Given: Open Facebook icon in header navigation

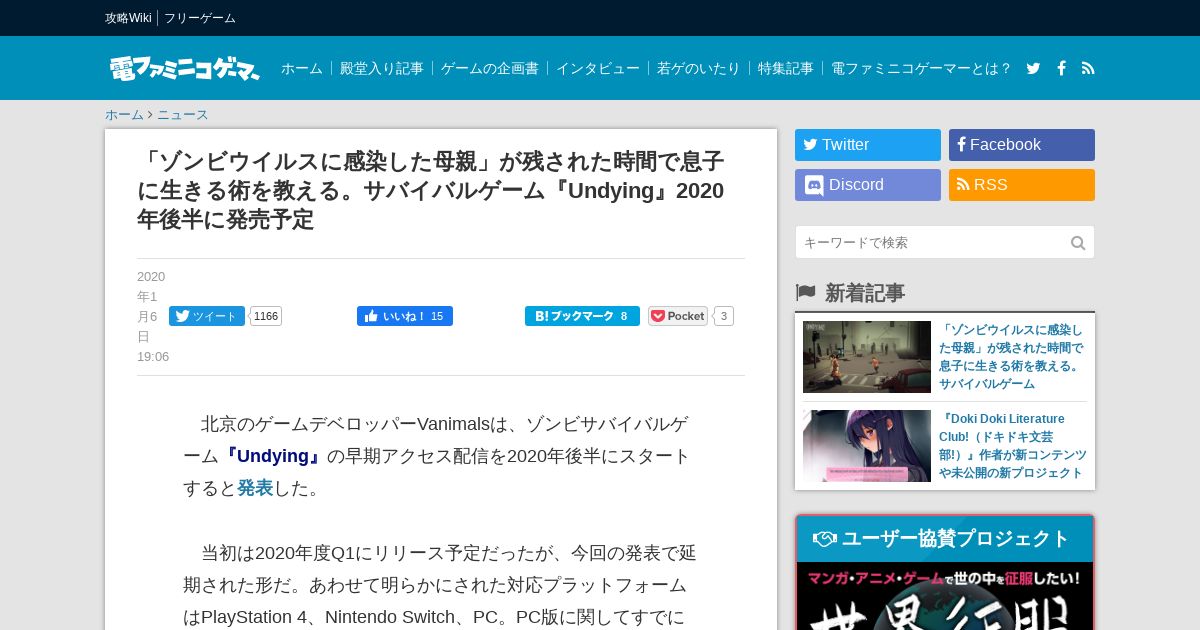Looking at the screenshot, I should [x=1061, y=68].
